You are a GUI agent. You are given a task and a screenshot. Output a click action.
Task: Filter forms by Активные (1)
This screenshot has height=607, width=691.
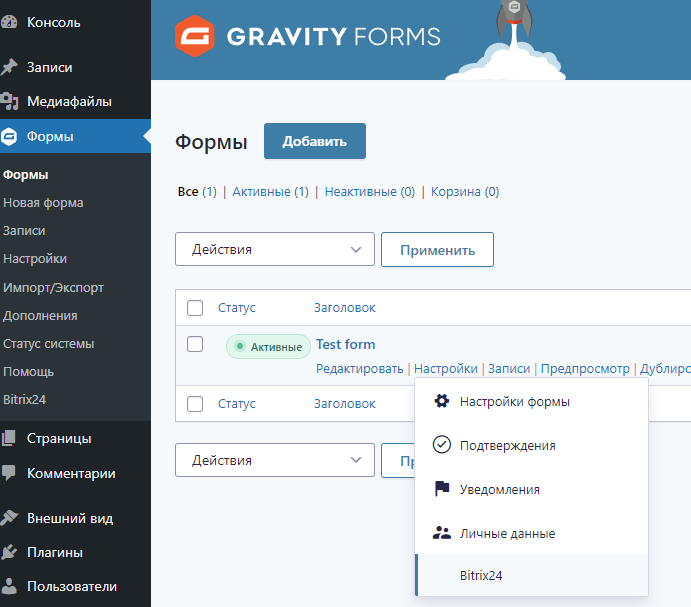[x=271, y=192]
